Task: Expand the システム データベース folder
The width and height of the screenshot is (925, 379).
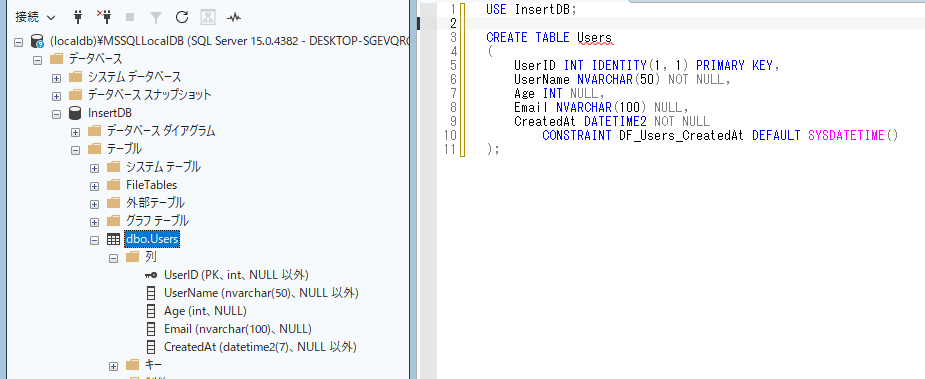Action: [56, 78]
